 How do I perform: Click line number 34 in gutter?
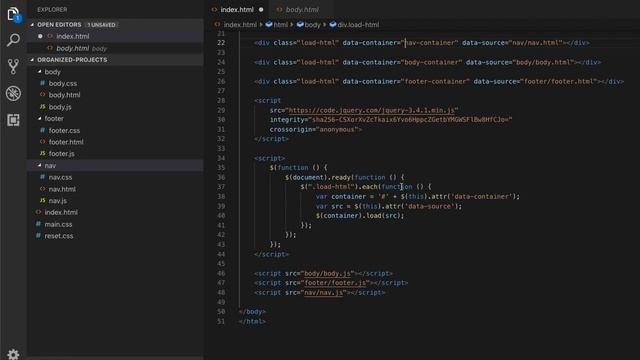point(221,158)
